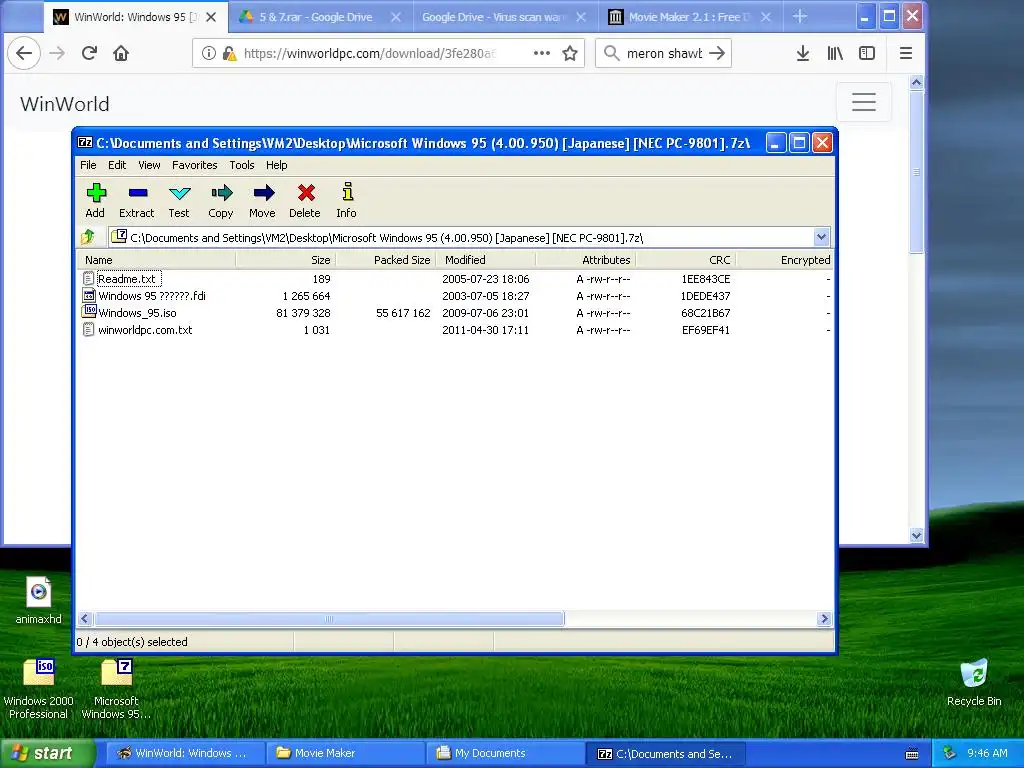Click the browser search box

point(662,53)
